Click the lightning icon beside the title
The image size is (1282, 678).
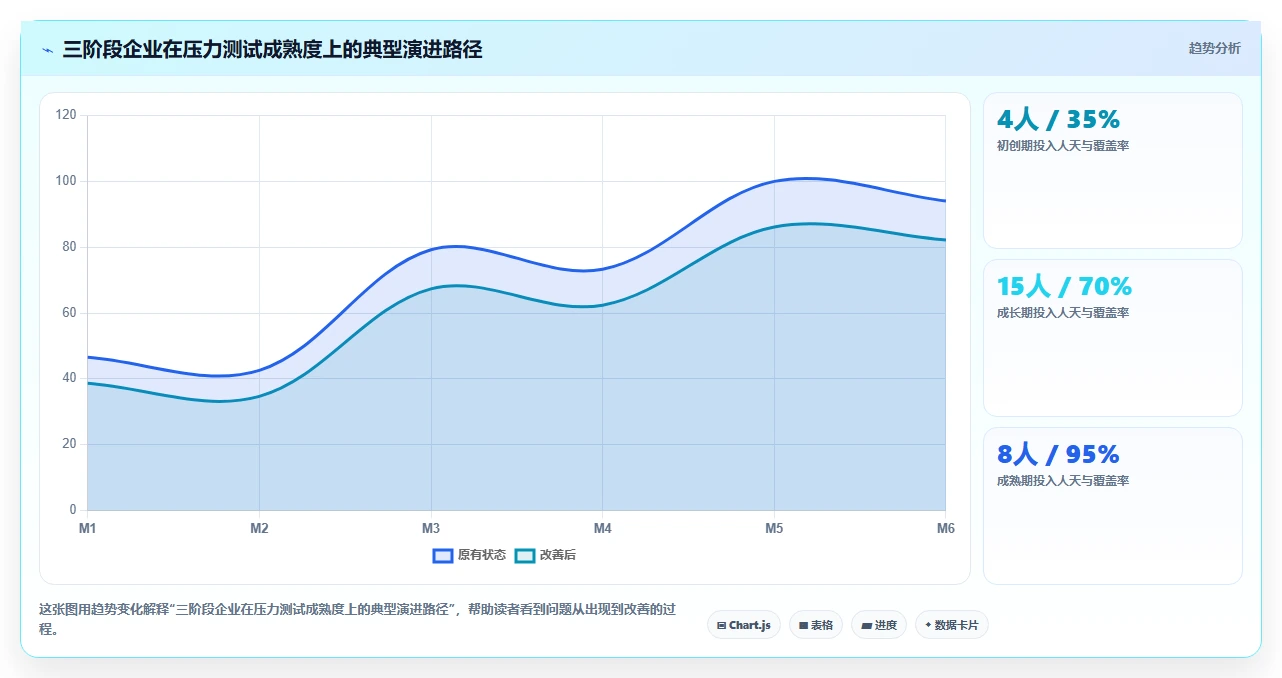[x=47, y=50]
